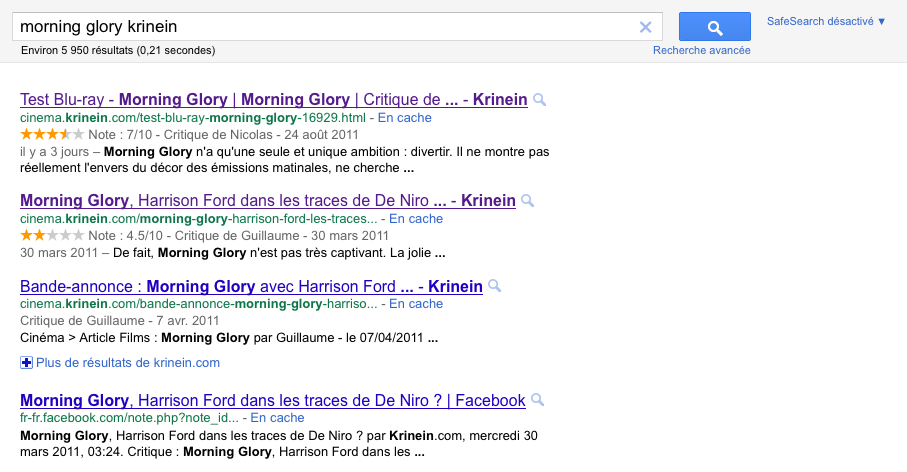
Task: Open the Facebook Morning Glory note result
Action: [x=273, y=400]
